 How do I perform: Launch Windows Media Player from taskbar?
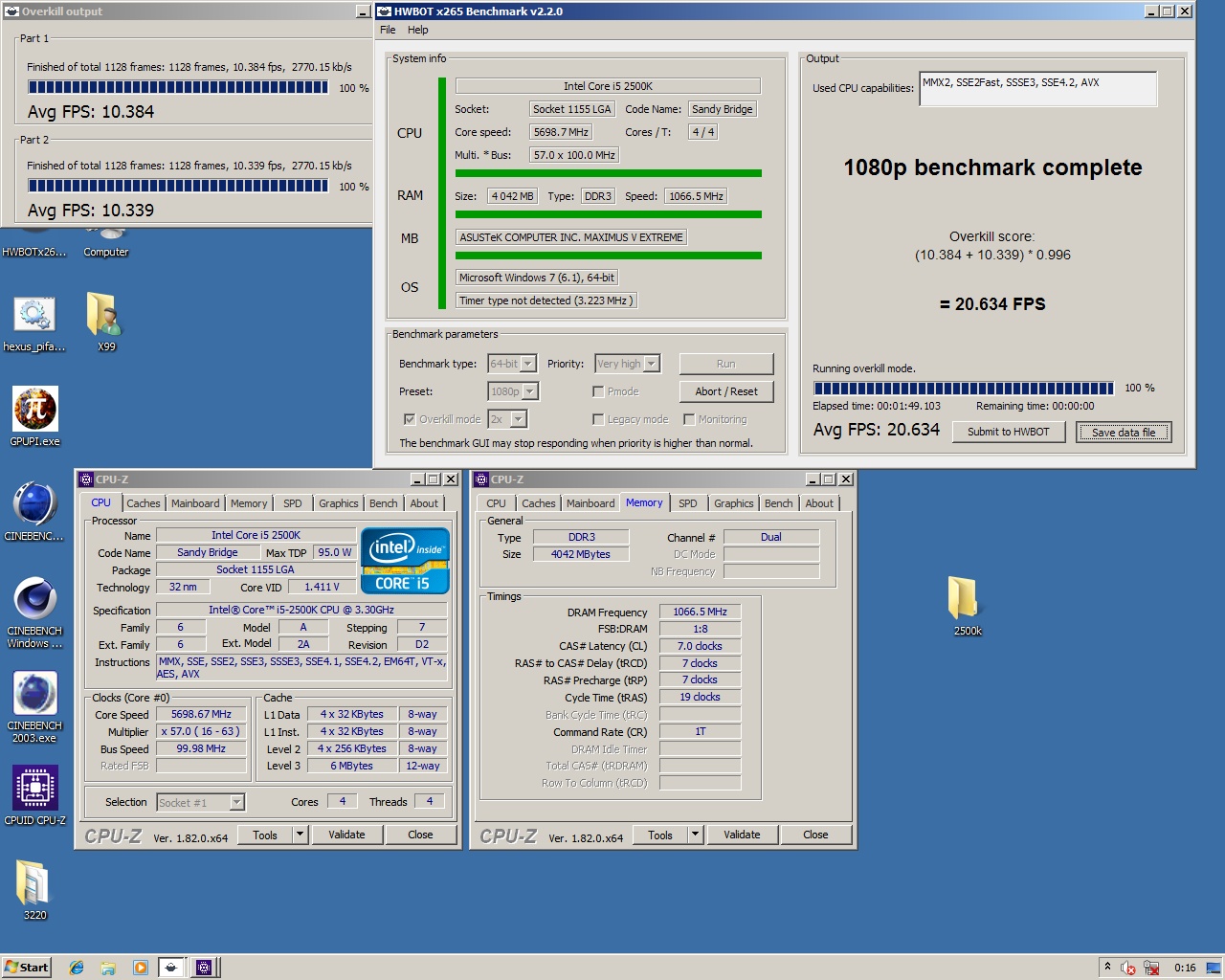click(x=141, y=968)
